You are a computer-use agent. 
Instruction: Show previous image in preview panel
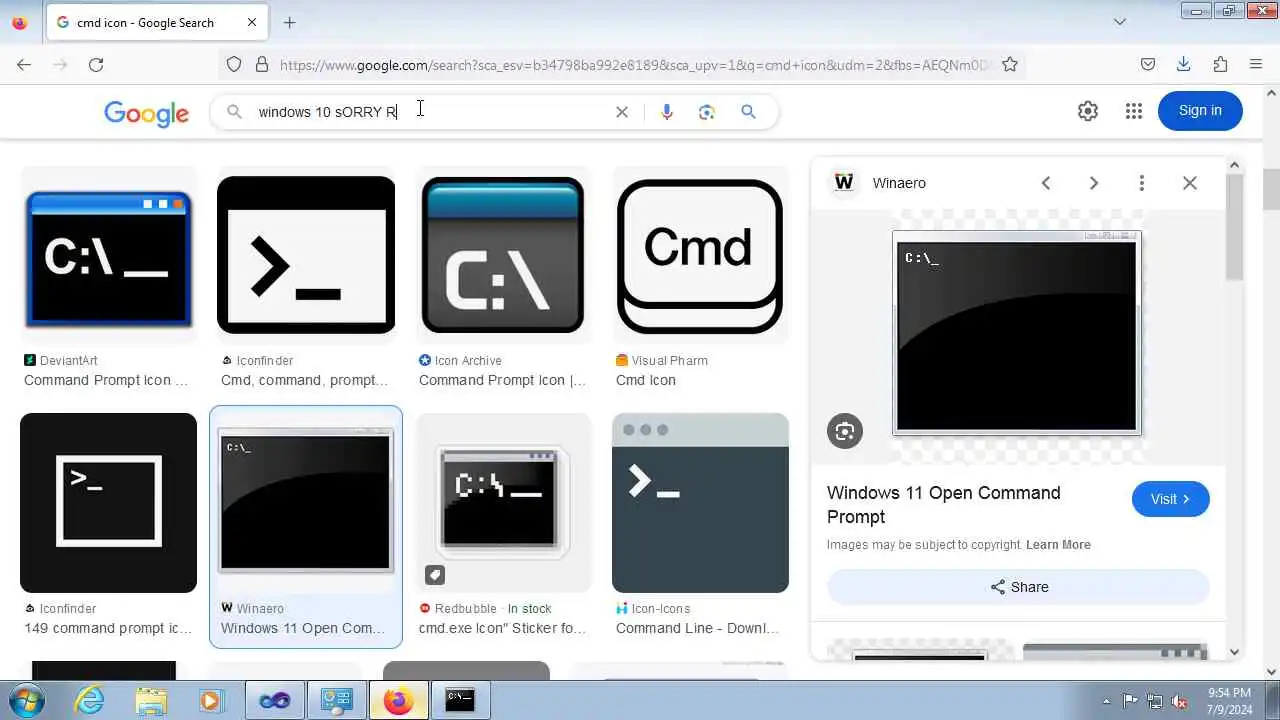pyautogui.click(x=1046, y=183)
